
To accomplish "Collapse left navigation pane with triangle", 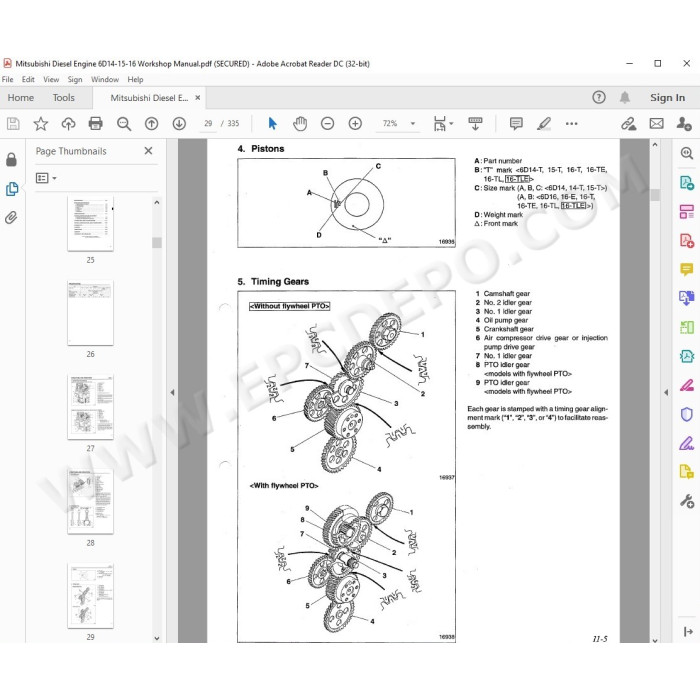I will point(172,392).
